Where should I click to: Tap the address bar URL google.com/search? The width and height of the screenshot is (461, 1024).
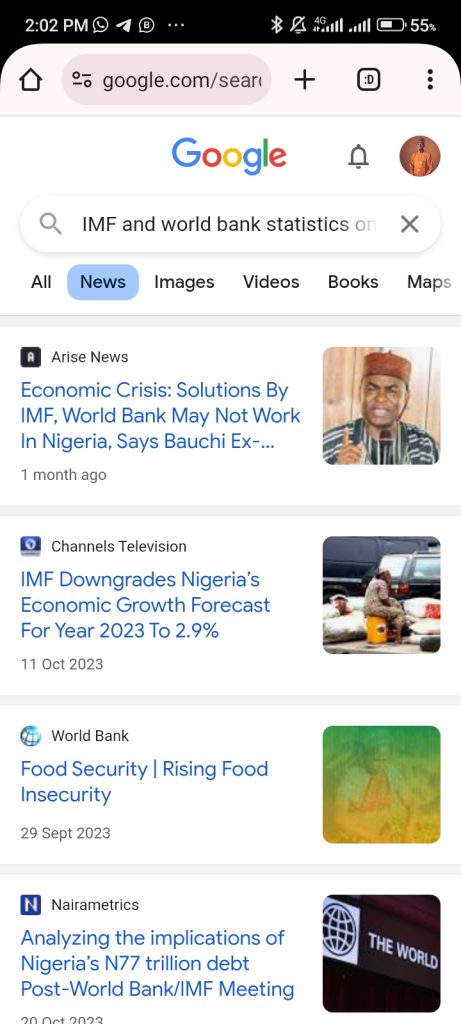click(182, 80)
